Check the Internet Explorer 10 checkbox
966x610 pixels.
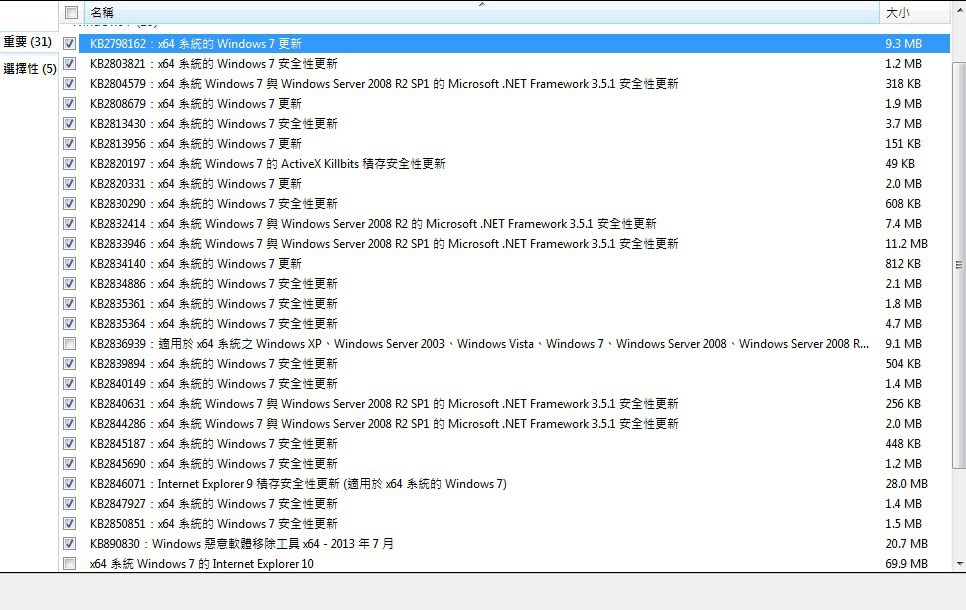(x=70, y=564)
